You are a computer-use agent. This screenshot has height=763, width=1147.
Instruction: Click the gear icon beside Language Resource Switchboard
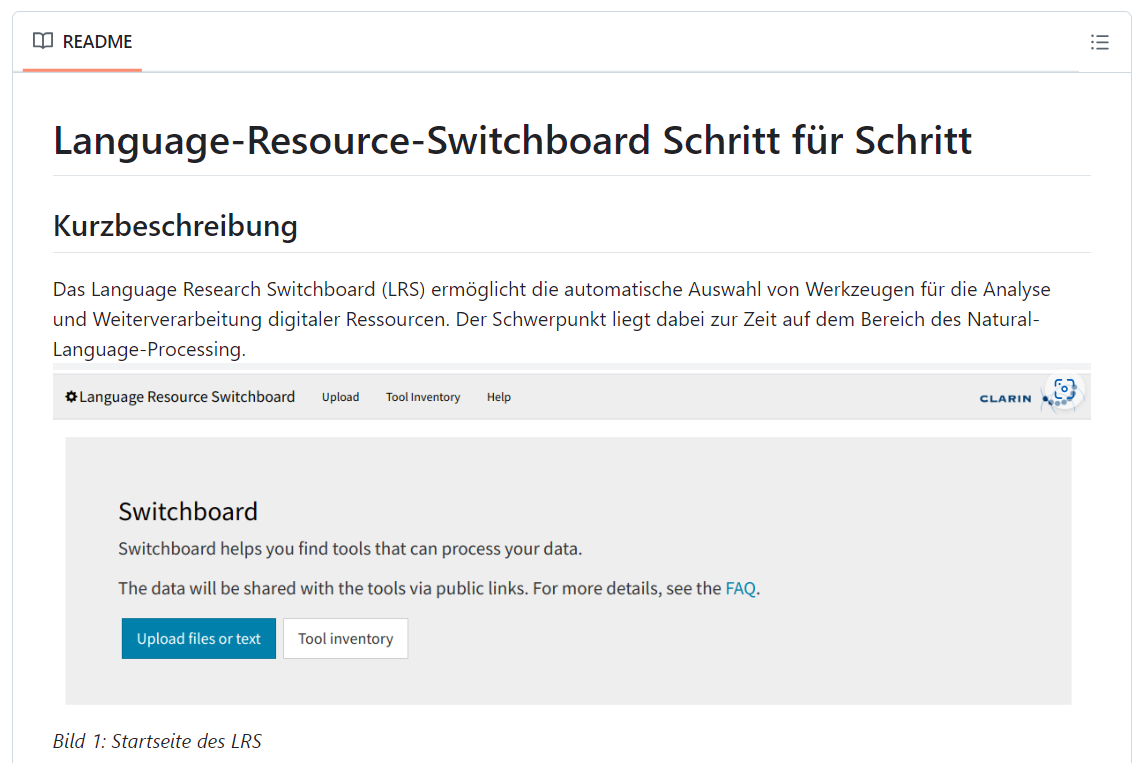[69, 397]
